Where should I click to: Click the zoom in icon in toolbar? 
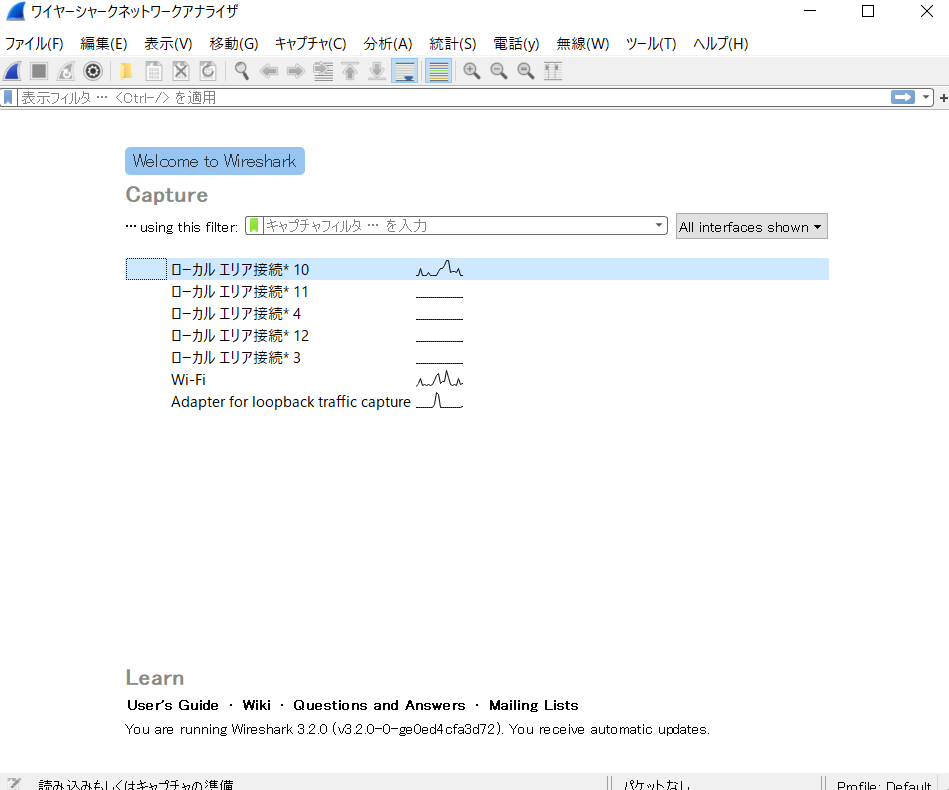click(471, 71)
